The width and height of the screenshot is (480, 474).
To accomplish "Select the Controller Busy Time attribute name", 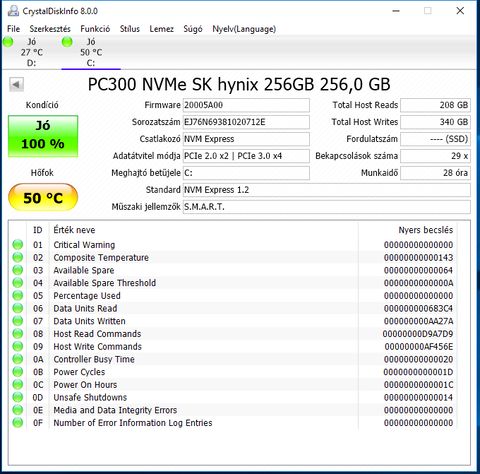I will tap(94, 359).
